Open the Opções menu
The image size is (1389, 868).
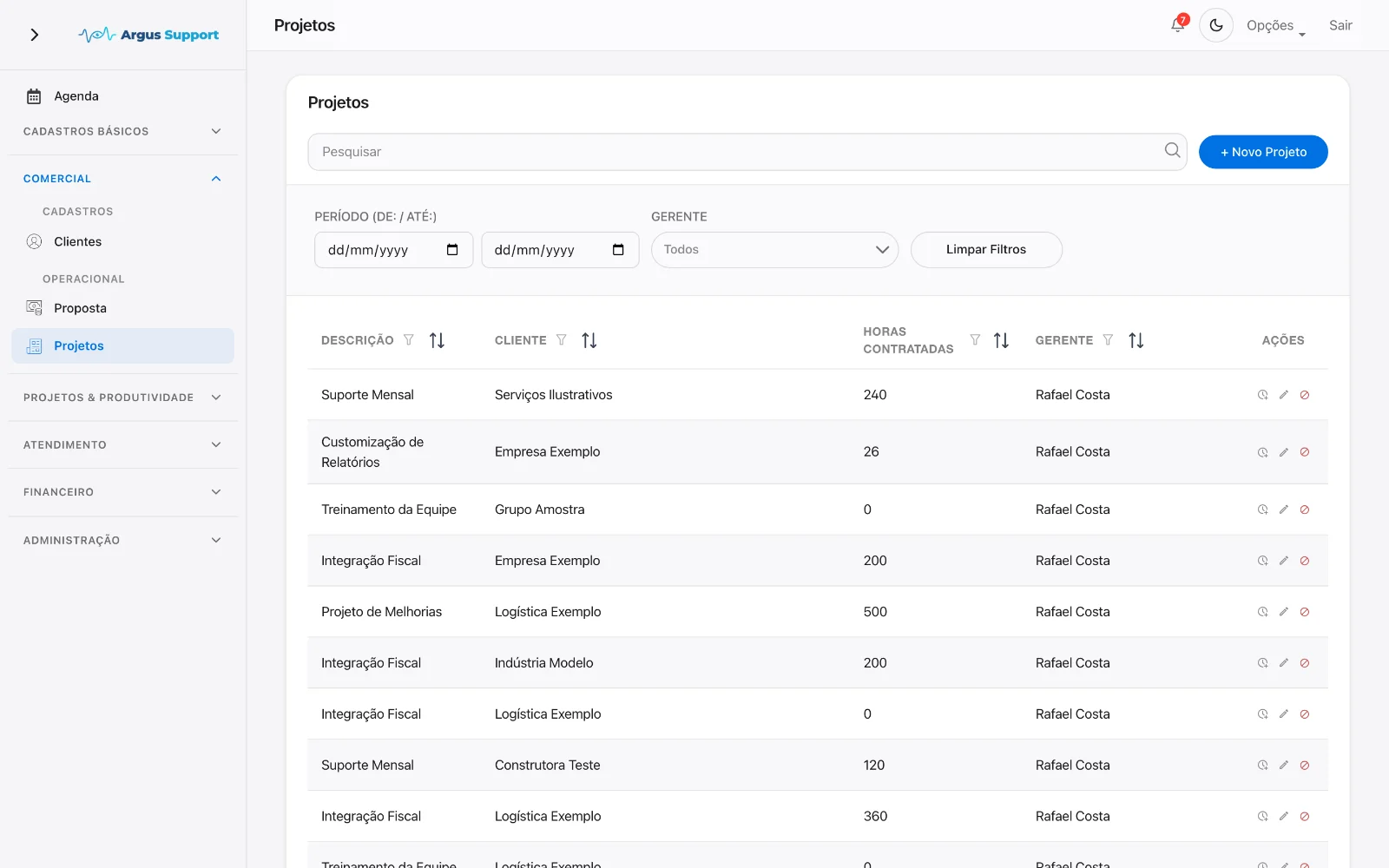1275,26
